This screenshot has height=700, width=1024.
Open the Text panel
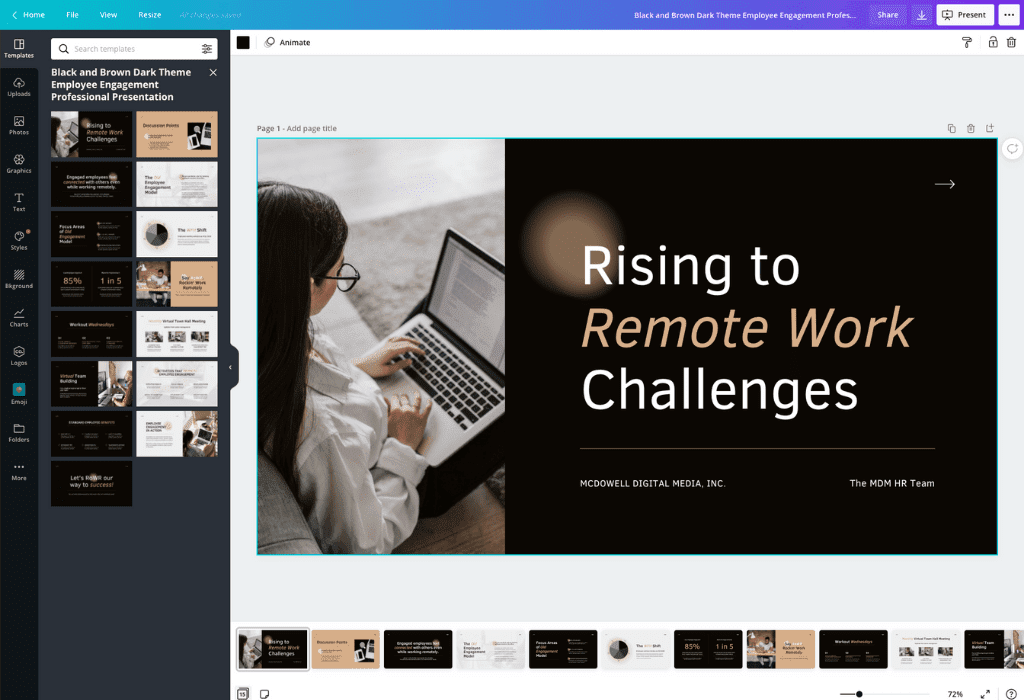pos(19,203)
